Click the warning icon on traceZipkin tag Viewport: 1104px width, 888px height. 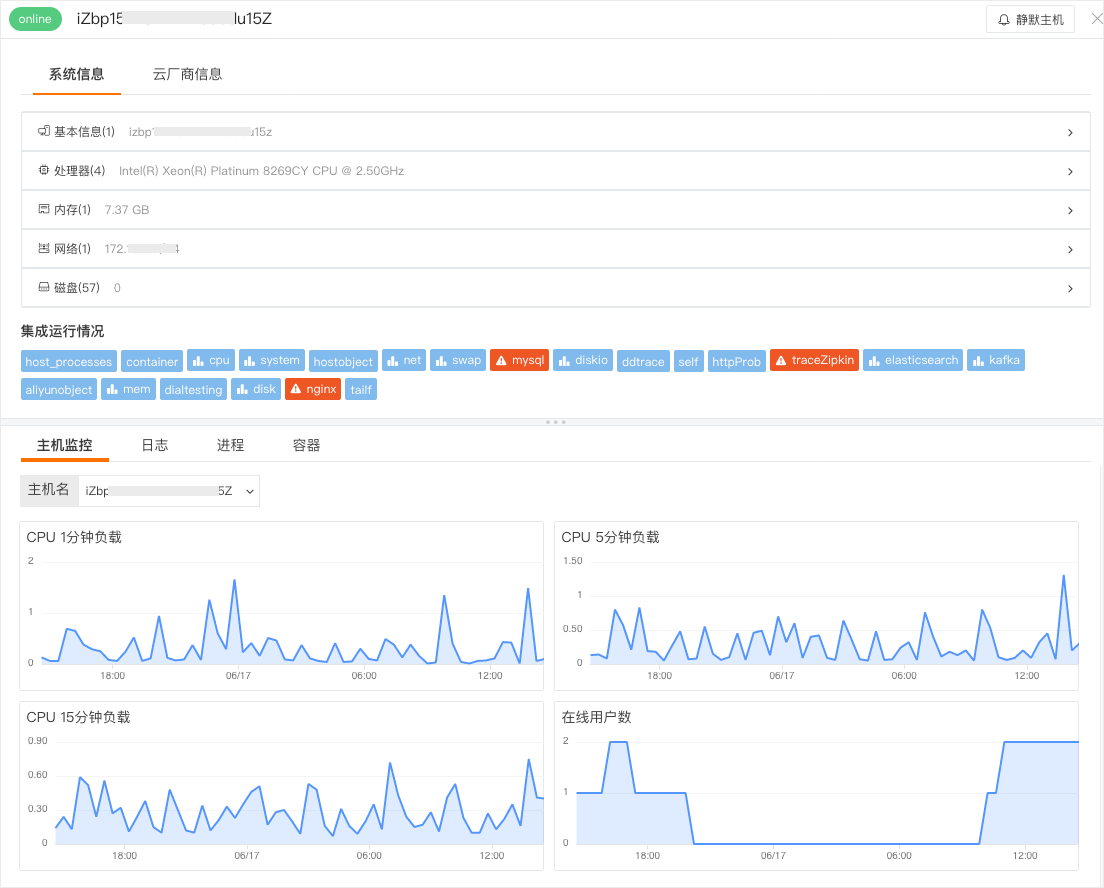[781, 361]
